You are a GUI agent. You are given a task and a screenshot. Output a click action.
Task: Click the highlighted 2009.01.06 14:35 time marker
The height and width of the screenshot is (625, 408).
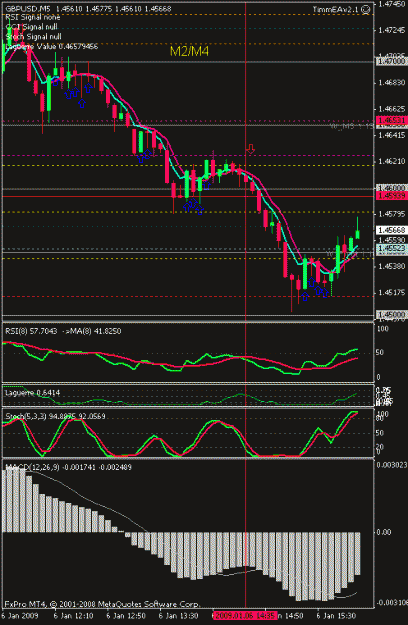pos(244,615)
